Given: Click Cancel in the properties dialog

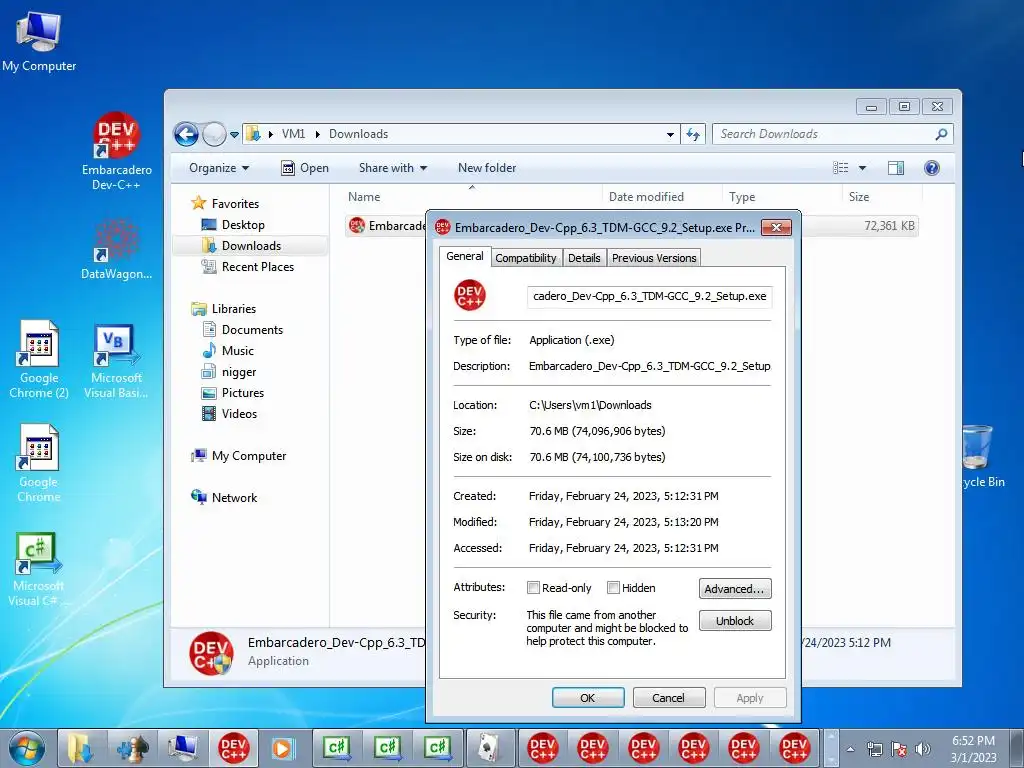Looking at the screenshot, I should pyautogui.click(x=669, y=697).
